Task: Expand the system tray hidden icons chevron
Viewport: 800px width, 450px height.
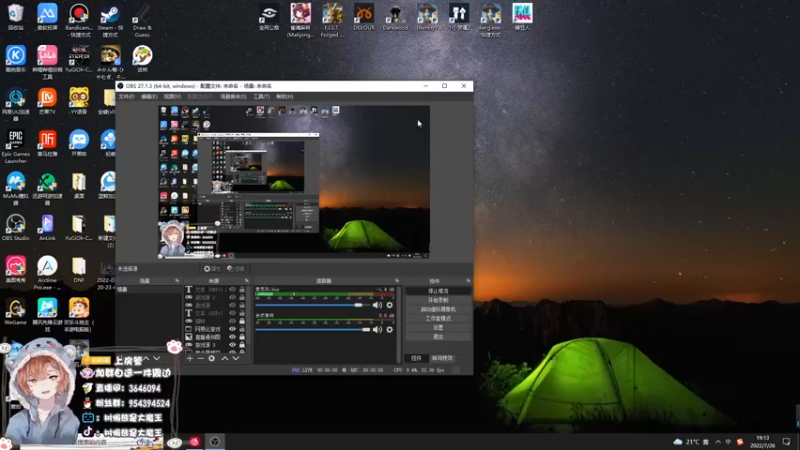Action: pos(718,442)
